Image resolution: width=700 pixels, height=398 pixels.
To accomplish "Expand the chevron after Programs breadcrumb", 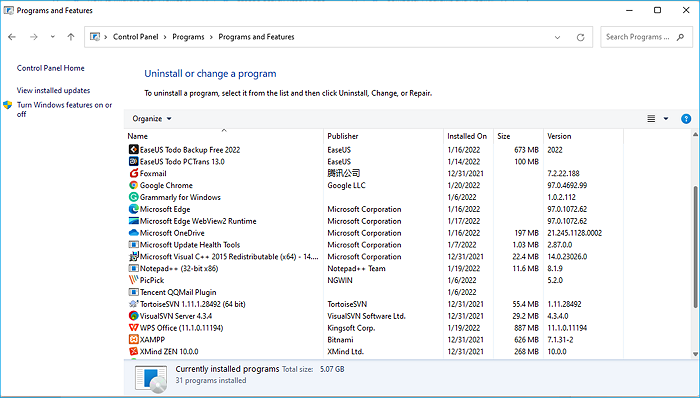I will [x=211, y=37].
